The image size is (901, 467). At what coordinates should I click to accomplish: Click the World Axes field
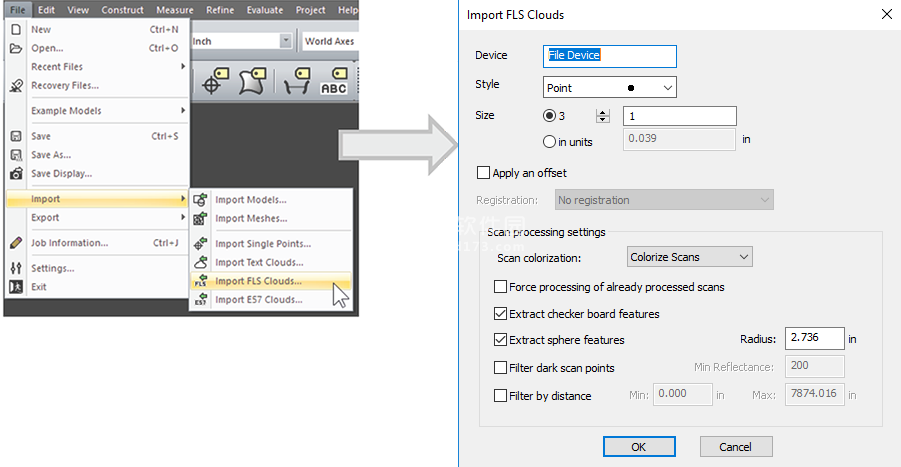point(330,41)
